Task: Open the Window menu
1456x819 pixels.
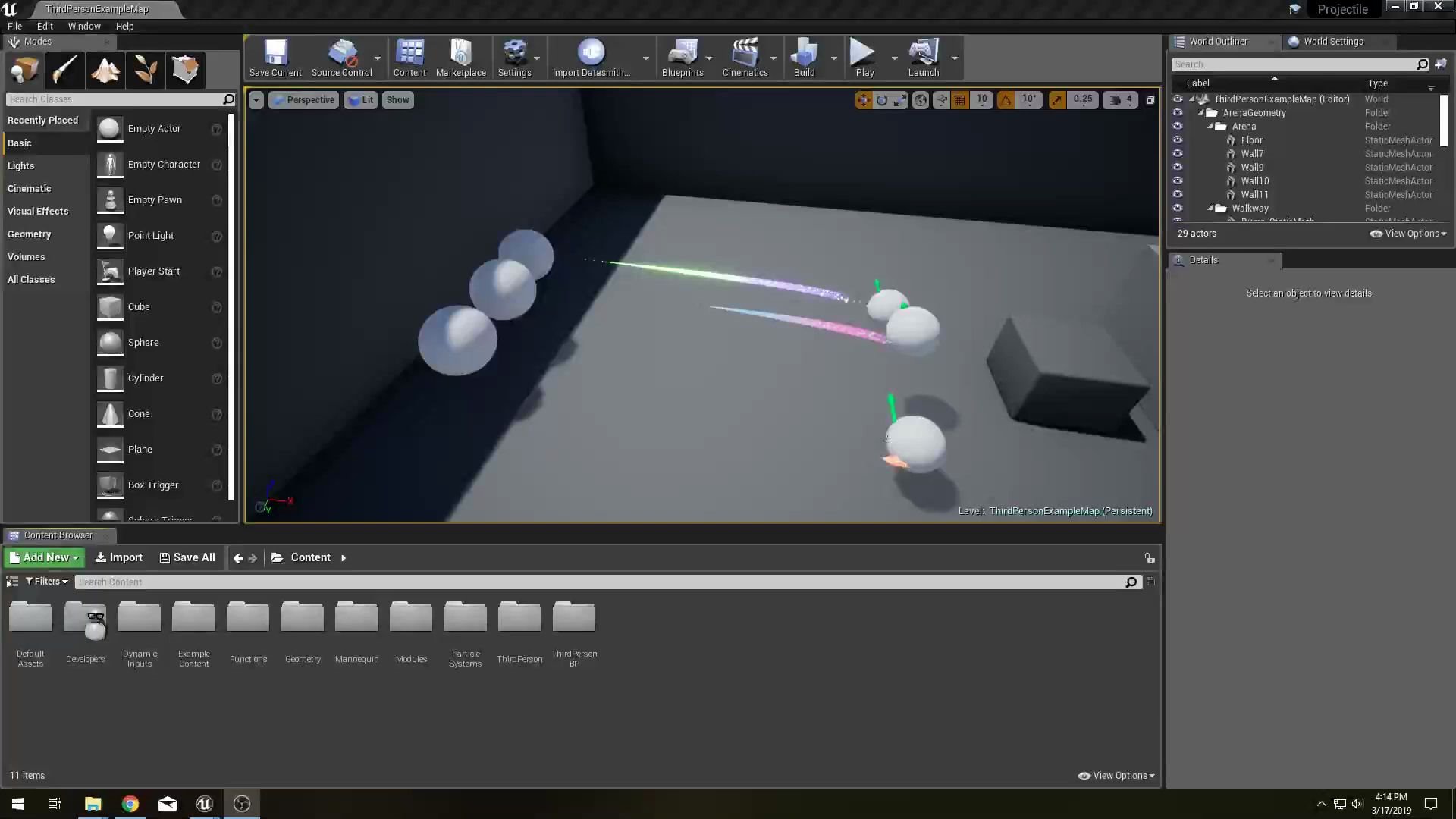Action: tap(83, 26)
